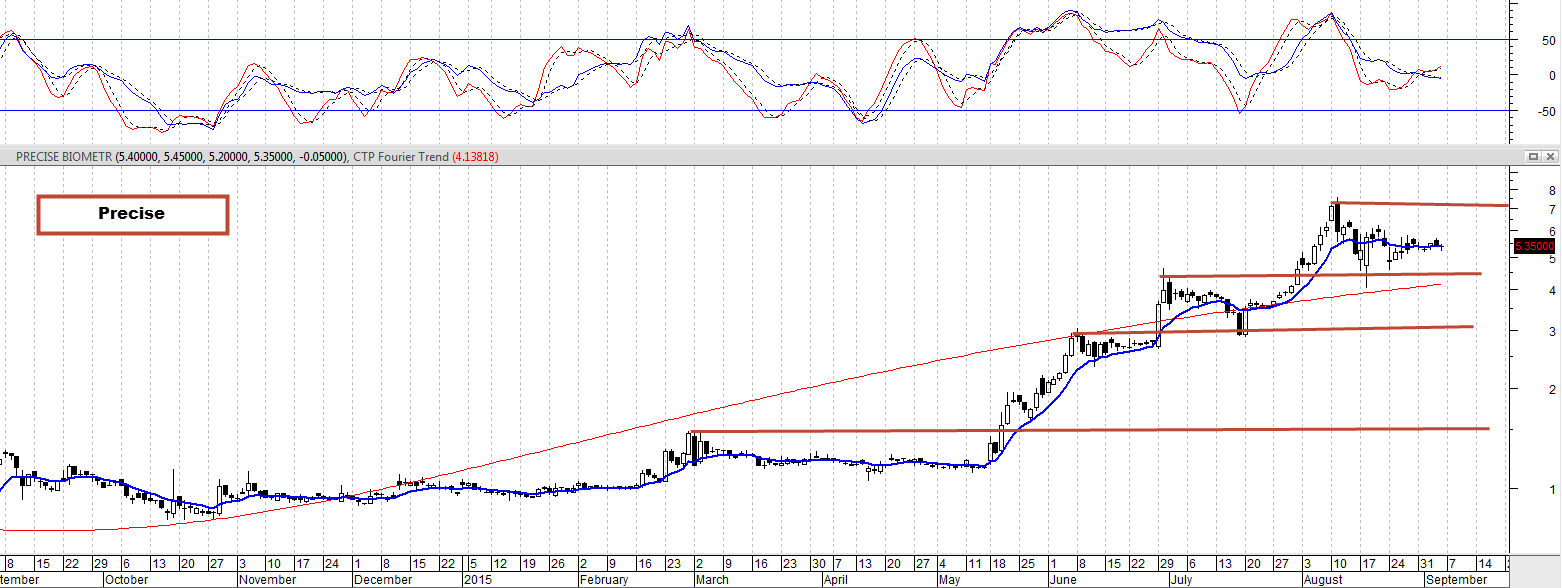Click the August label on date axis
This screenshot has height=588, width=1562.
pyautogui.click(x=1325, y=579)
